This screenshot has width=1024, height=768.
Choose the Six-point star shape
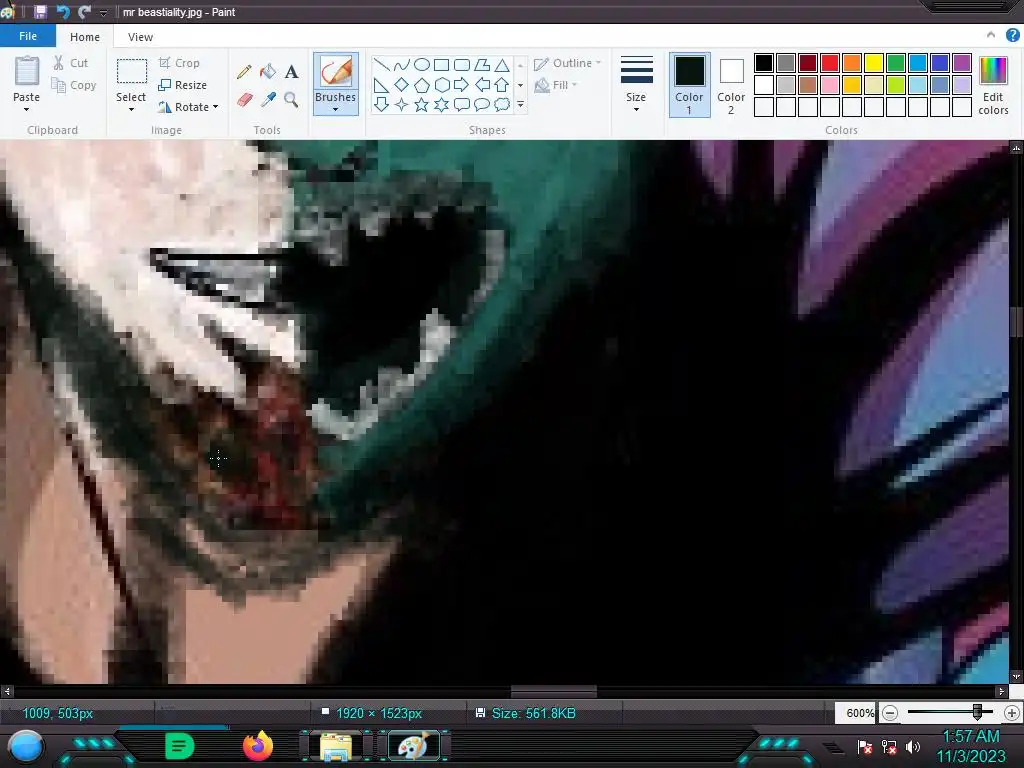pos(441,104)
